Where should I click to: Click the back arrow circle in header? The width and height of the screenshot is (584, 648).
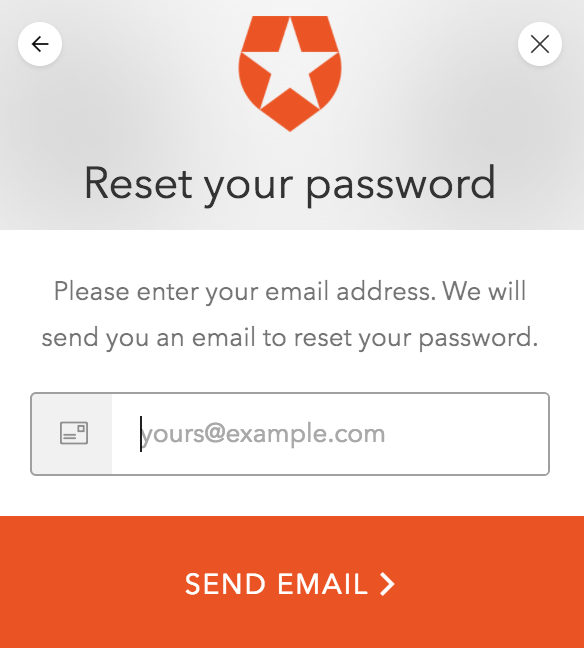pos(40,44)
